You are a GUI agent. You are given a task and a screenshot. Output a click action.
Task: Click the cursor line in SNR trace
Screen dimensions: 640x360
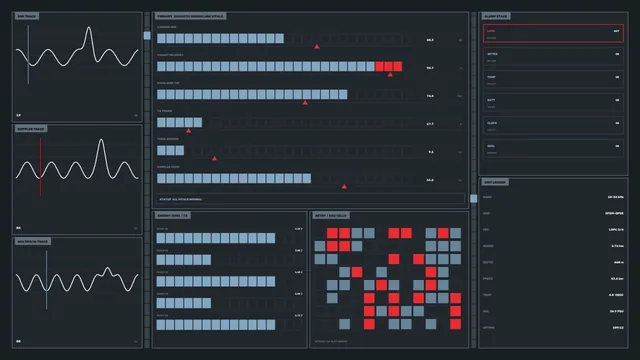coord(28,55)
